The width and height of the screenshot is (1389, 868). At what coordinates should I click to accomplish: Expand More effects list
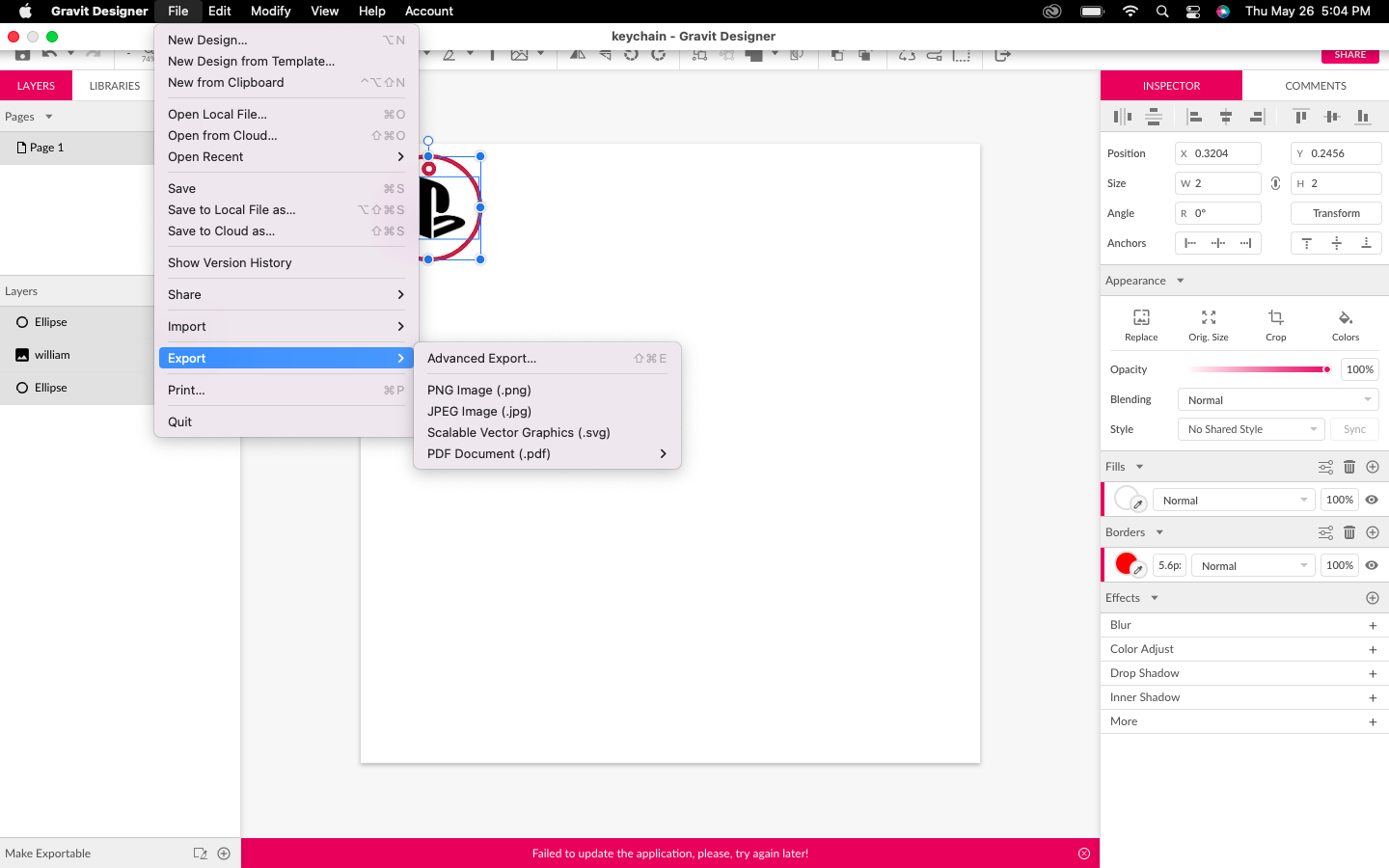[x=1373, y=722]
